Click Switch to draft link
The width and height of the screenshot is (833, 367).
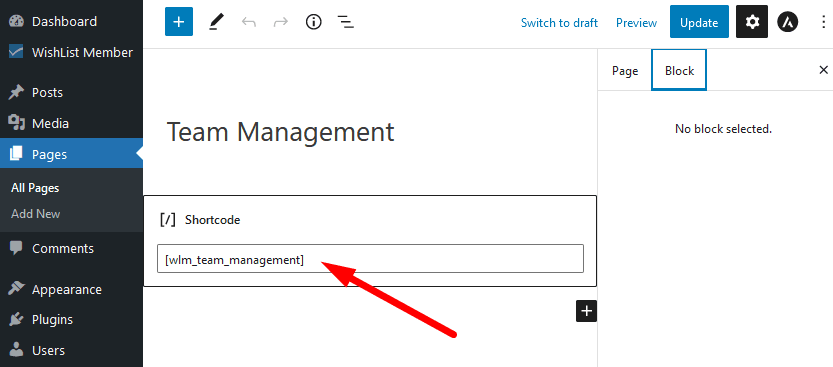coord(559,23)
